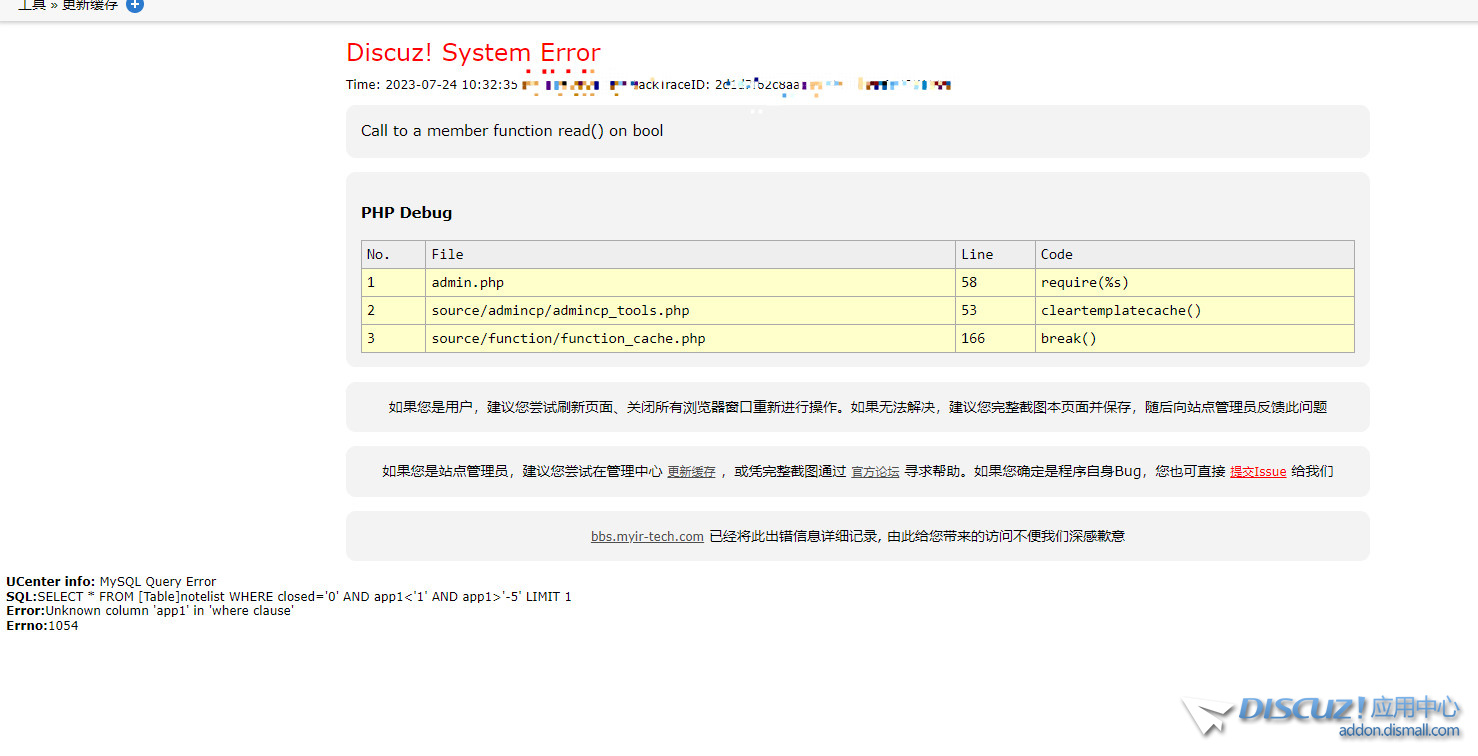Viewport: 1478px width, 756px height.
Task: Click the blue plus icon beside the breadcrumb
Action: [x=135, y=5]
